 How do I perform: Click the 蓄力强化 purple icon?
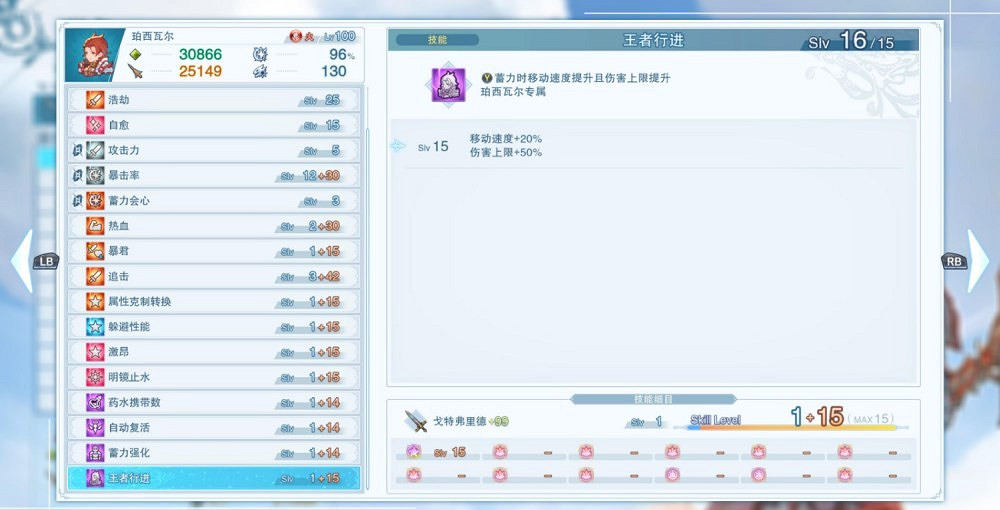point(95,453)
